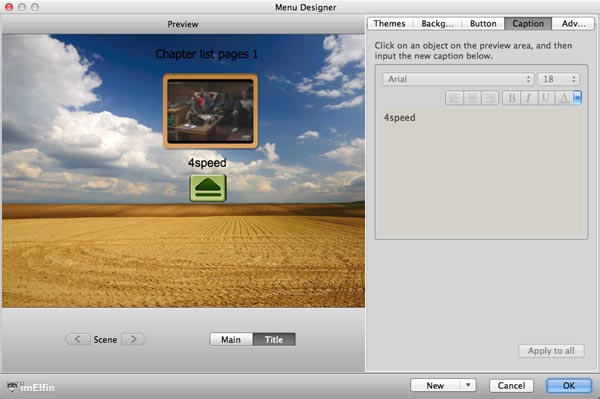
Task: Switch to the Caption tab
Action: (528, 24)
